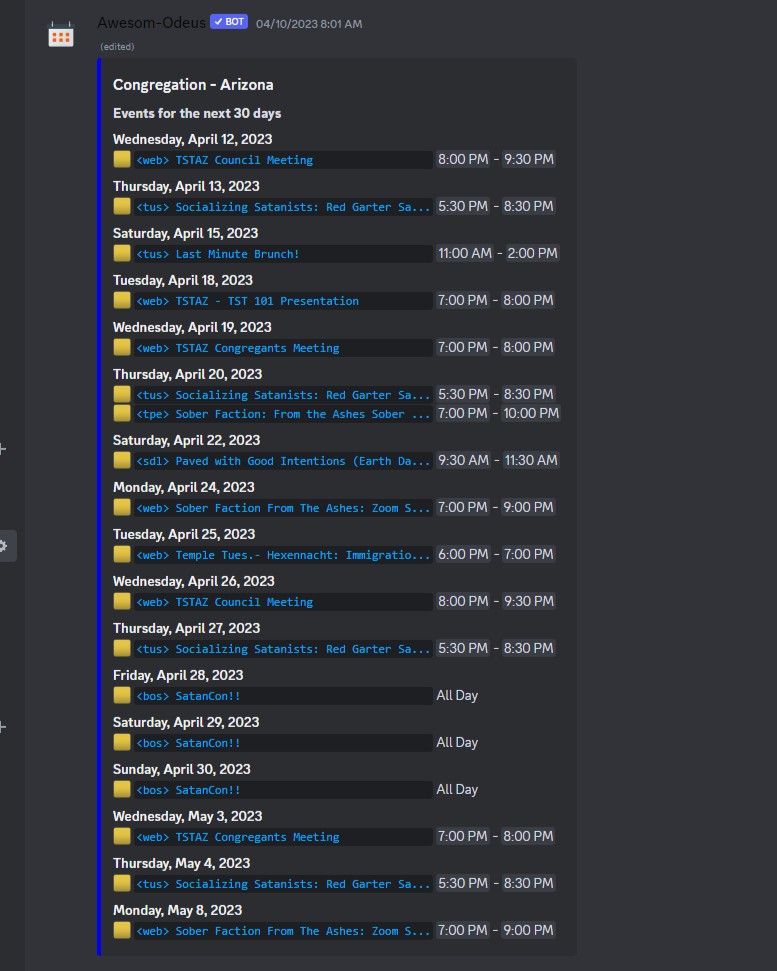
Task: Click the Friday, April 28, 2023 date heading
Action: [x=178, y=676]
